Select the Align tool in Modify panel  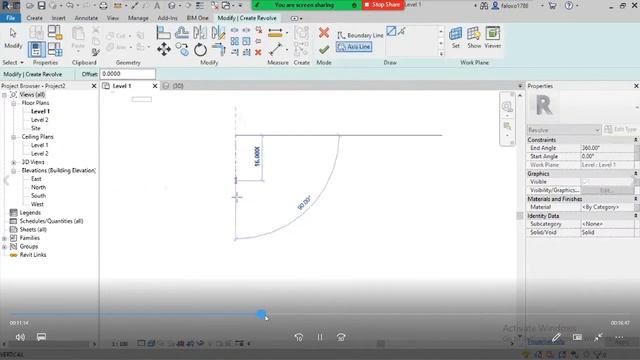pos(163,32)
